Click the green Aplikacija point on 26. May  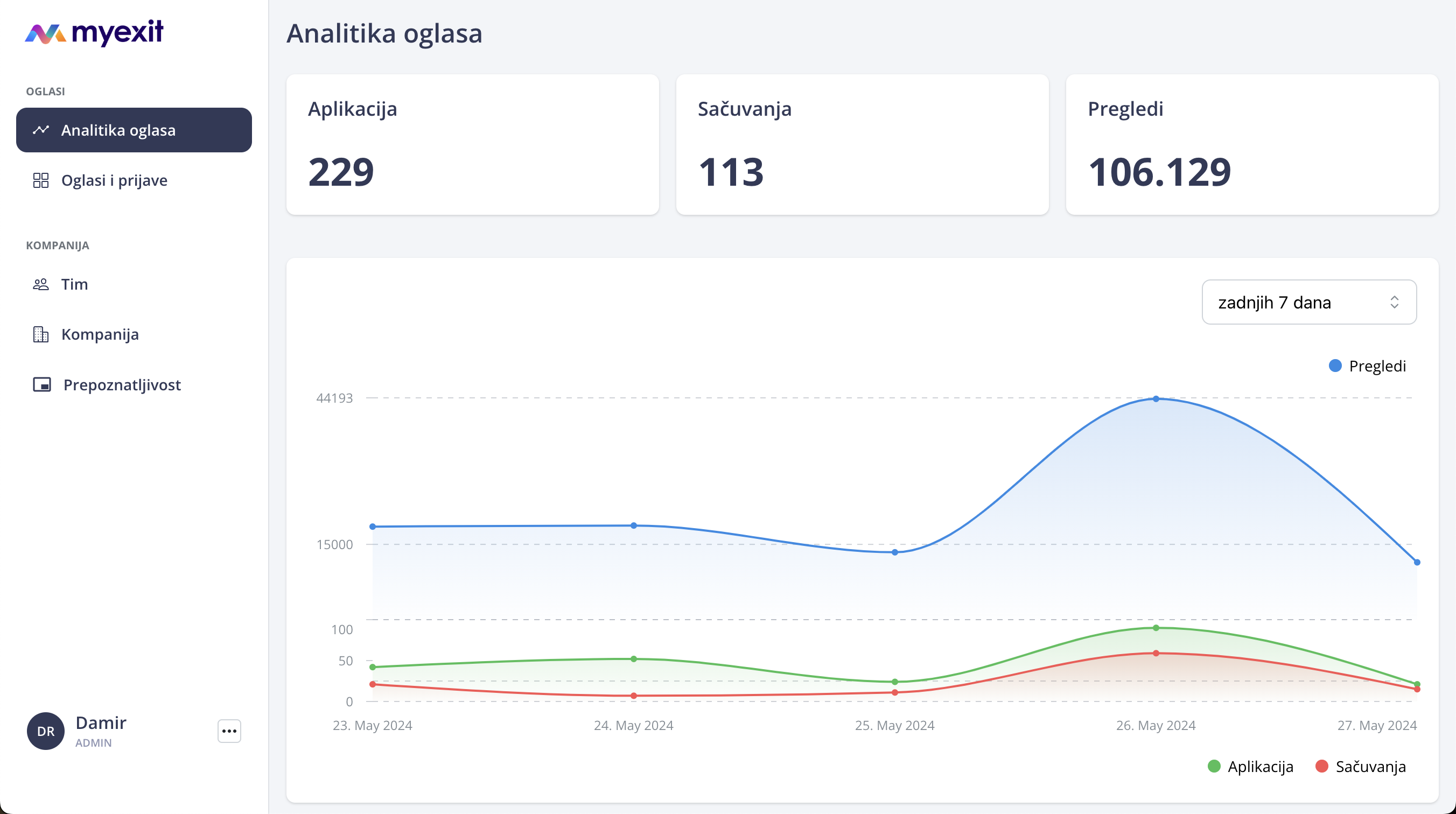[x=1156, y=628]
